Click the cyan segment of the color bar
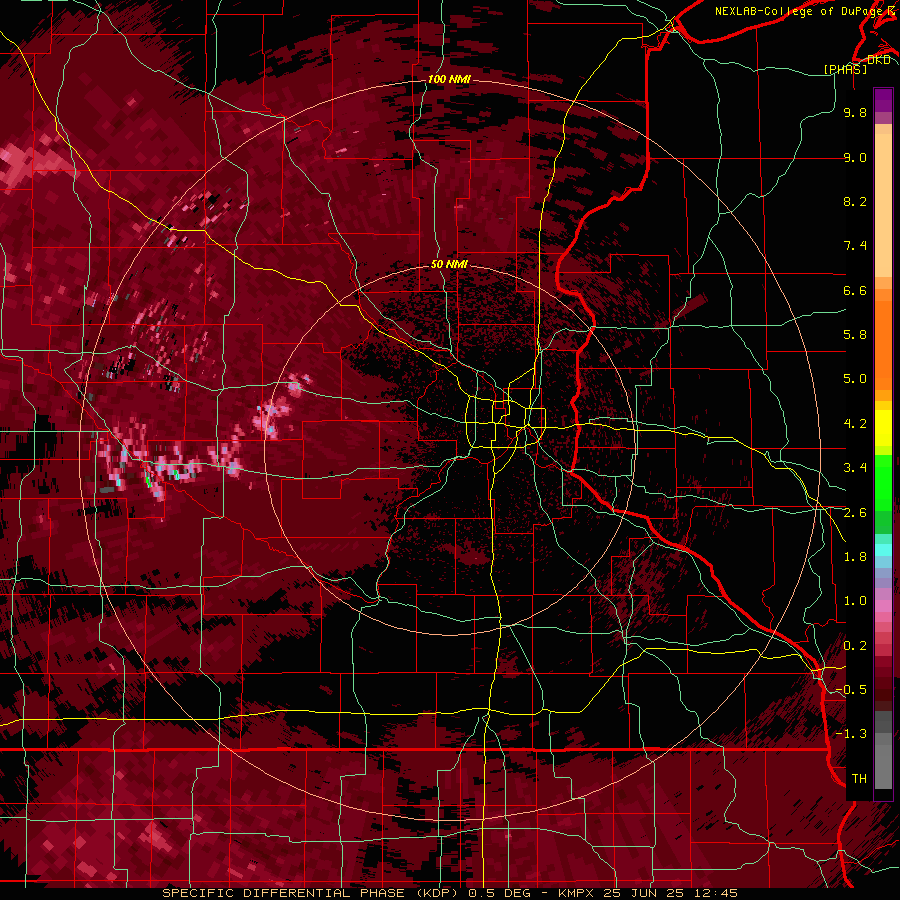The height and width of the screenshot is (900, 900). tap(883, 550)
